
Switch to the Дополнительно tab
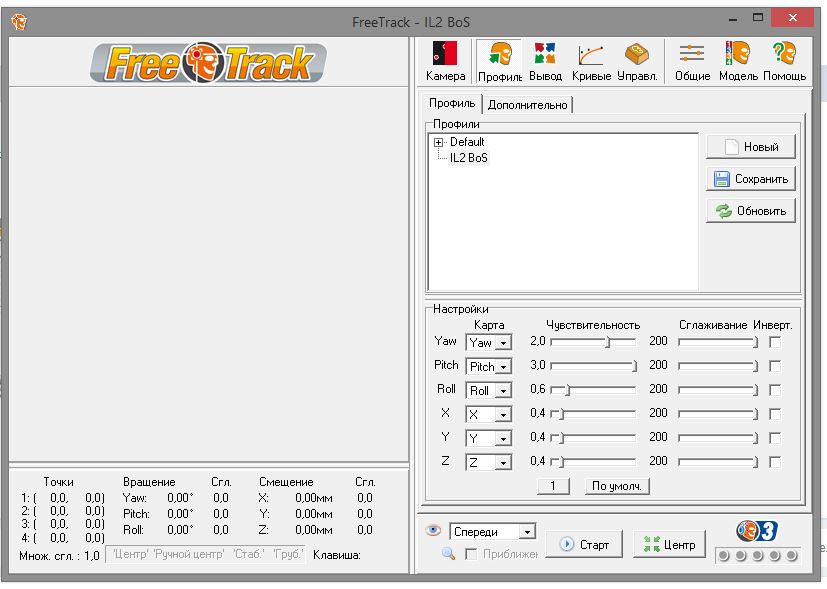(x=527, y=104)
